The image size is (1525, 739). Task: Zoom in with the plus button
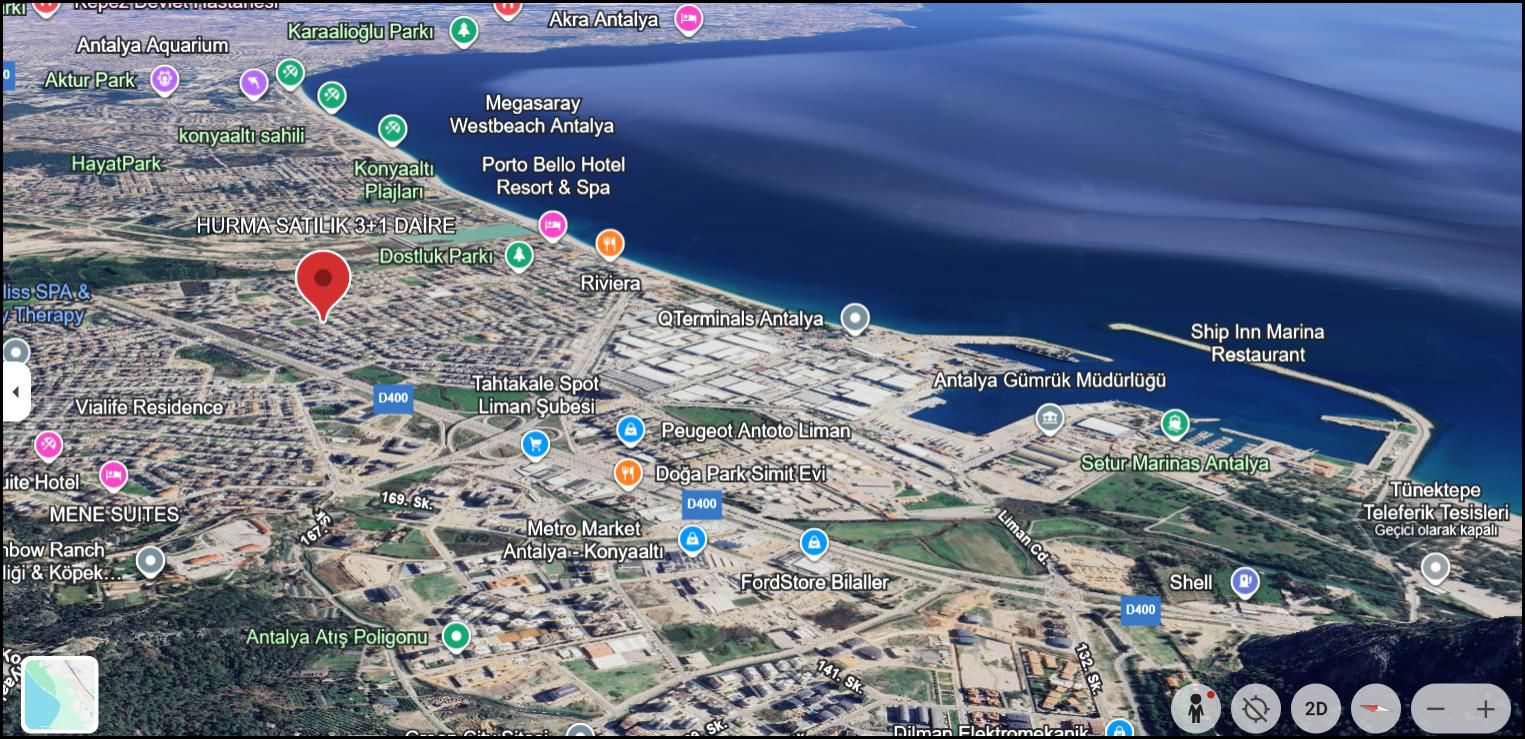tap(1486, 709)
